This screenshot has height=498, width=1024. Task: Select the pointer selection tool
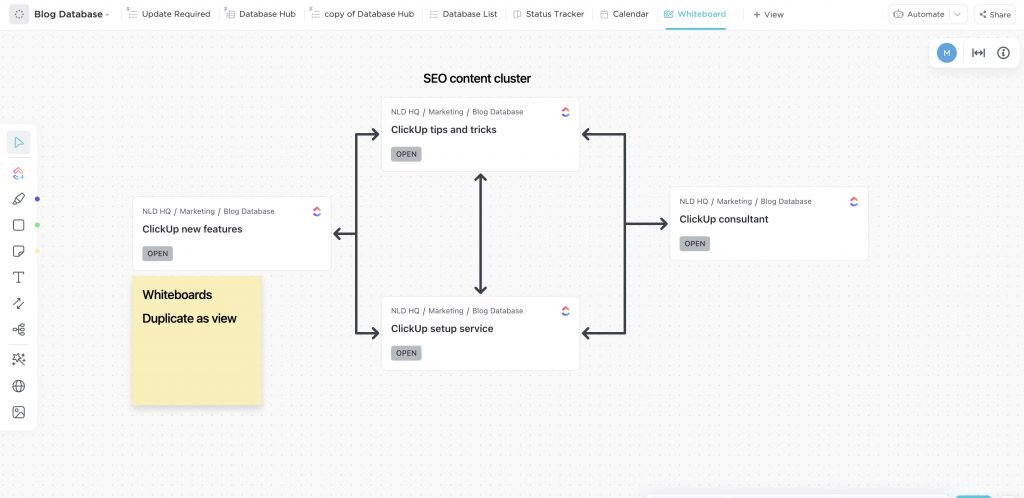coord(18,142)
